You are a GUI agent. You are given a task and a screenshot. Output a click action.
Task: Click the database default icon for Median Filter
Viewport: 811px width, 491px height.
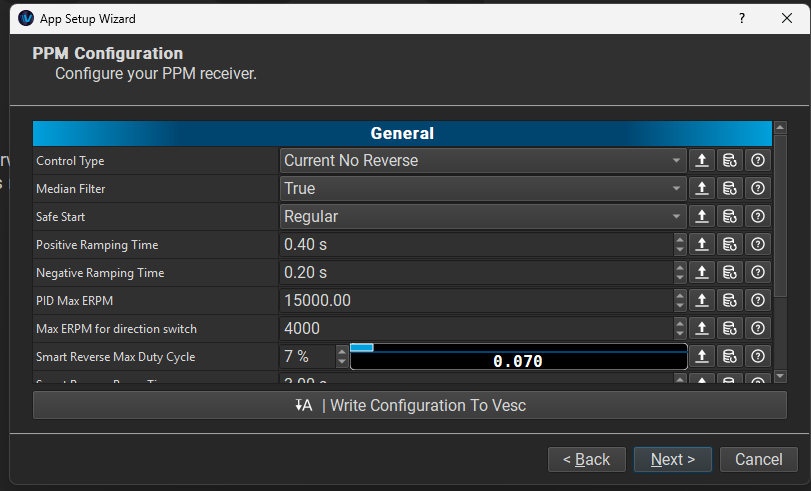pos(730,188)
